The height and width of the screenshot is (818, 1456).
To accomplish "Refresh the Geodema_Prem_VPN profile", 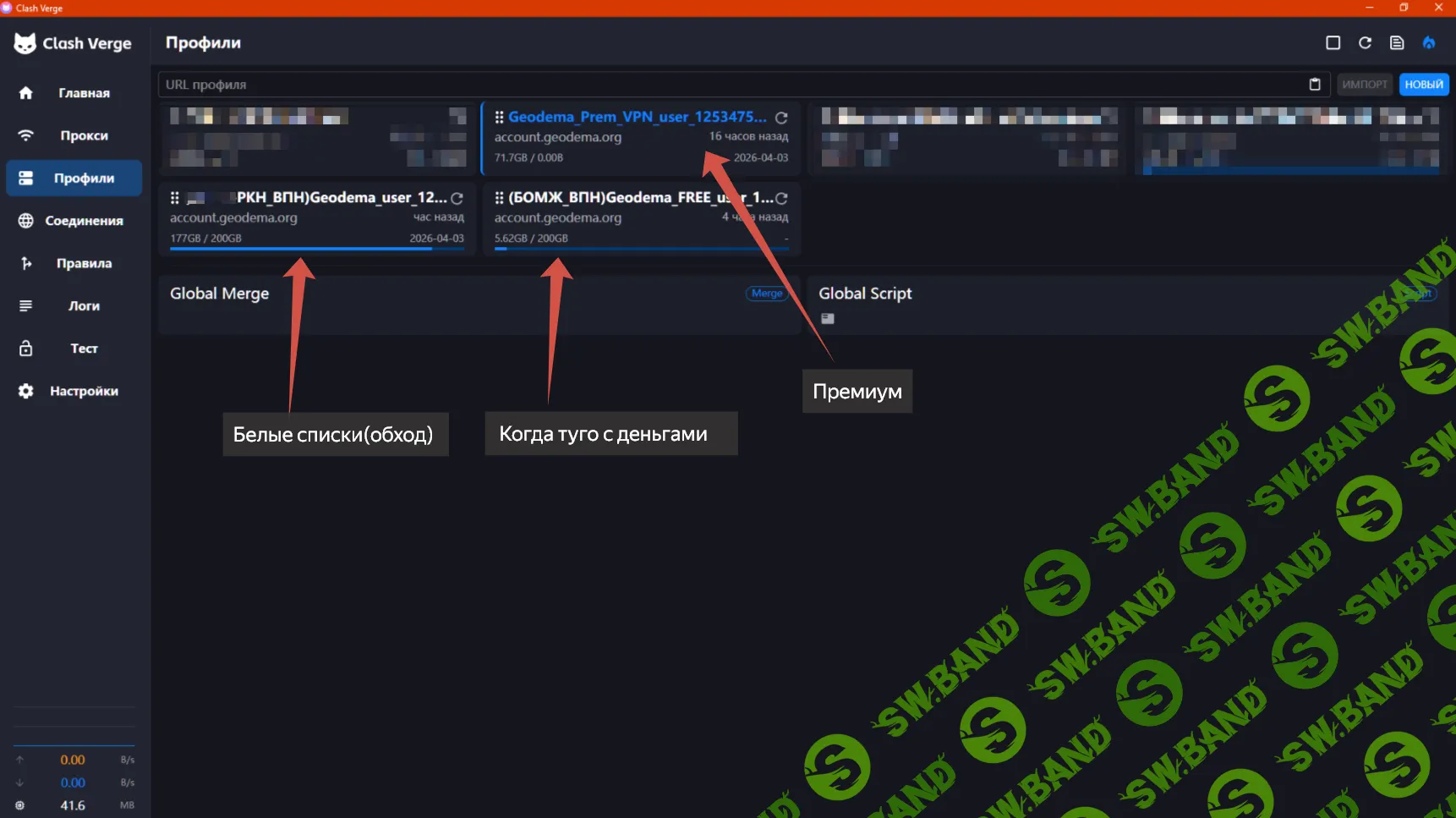I will pyautogui.click(x=781, y=118).
